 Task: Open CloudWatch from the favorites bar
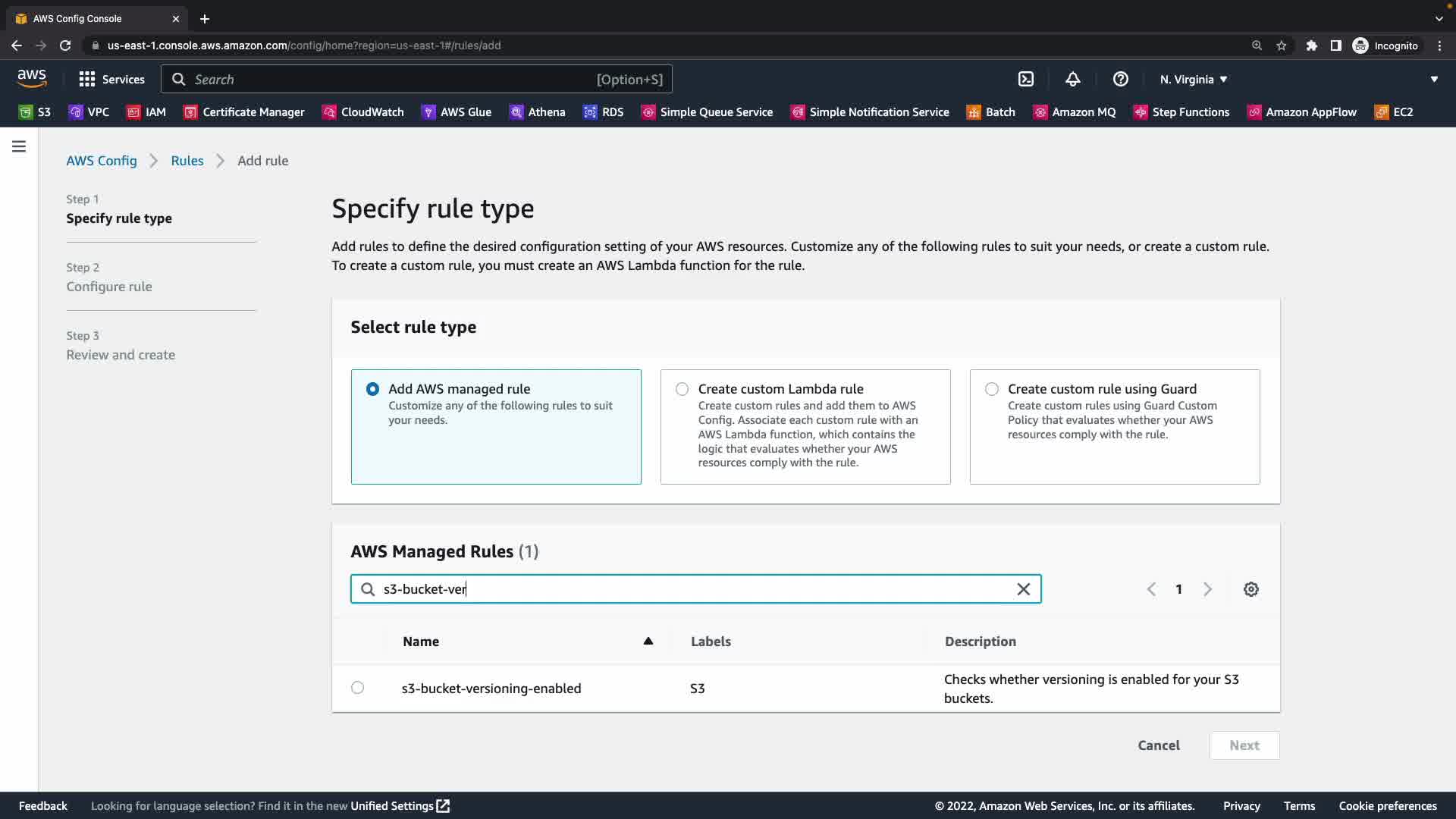point(362,112)
